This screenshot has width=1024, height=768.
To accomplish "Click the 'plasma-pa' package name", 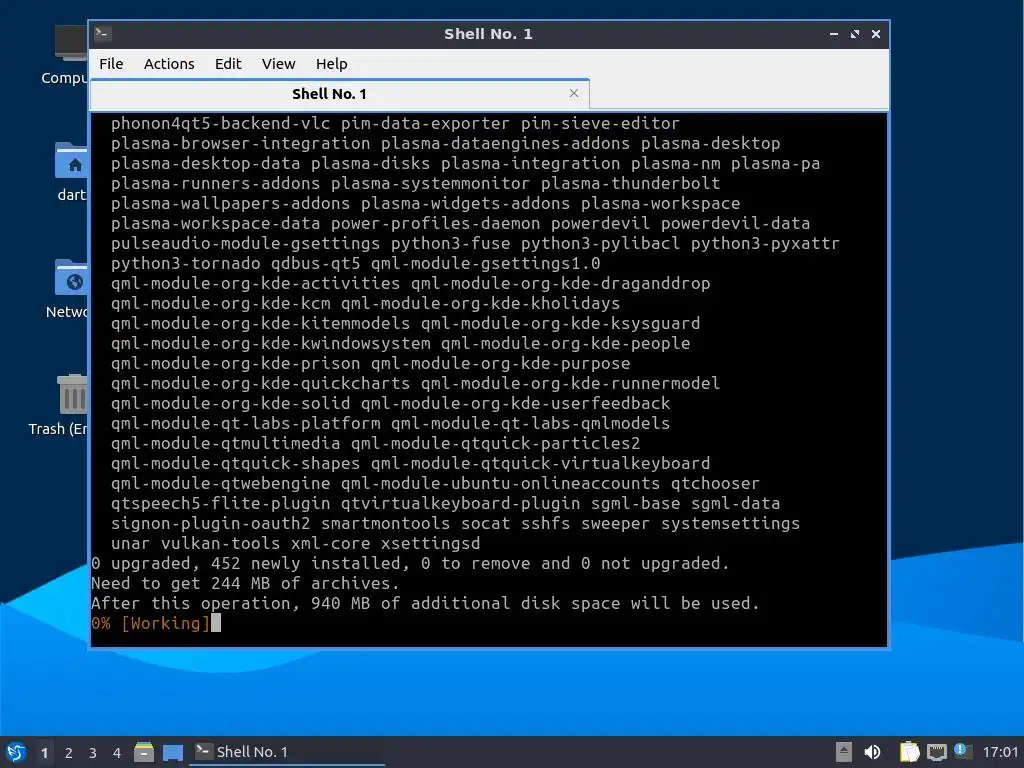I will 775,163.
